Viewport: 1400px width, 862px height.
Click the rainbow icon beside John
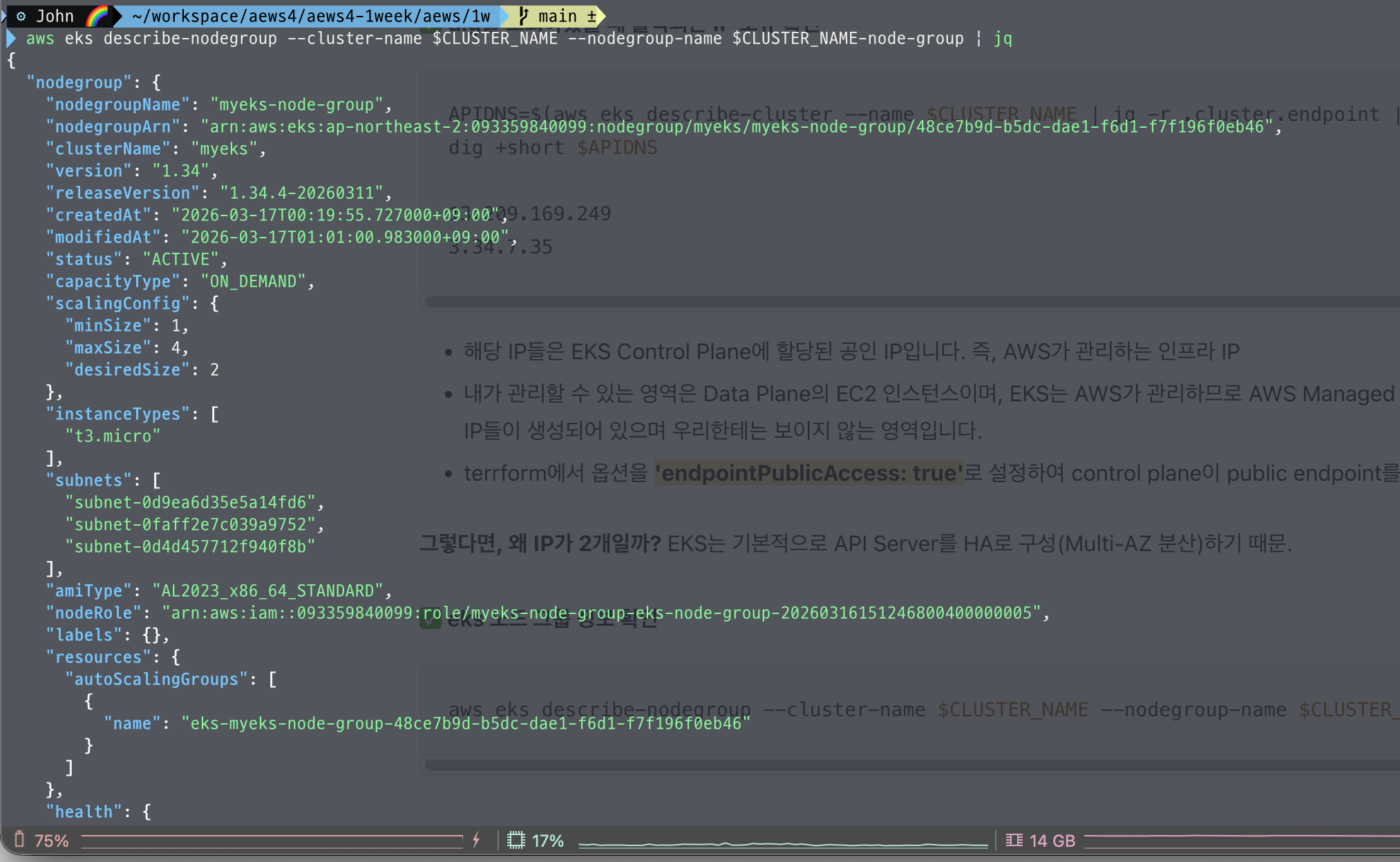97,16
